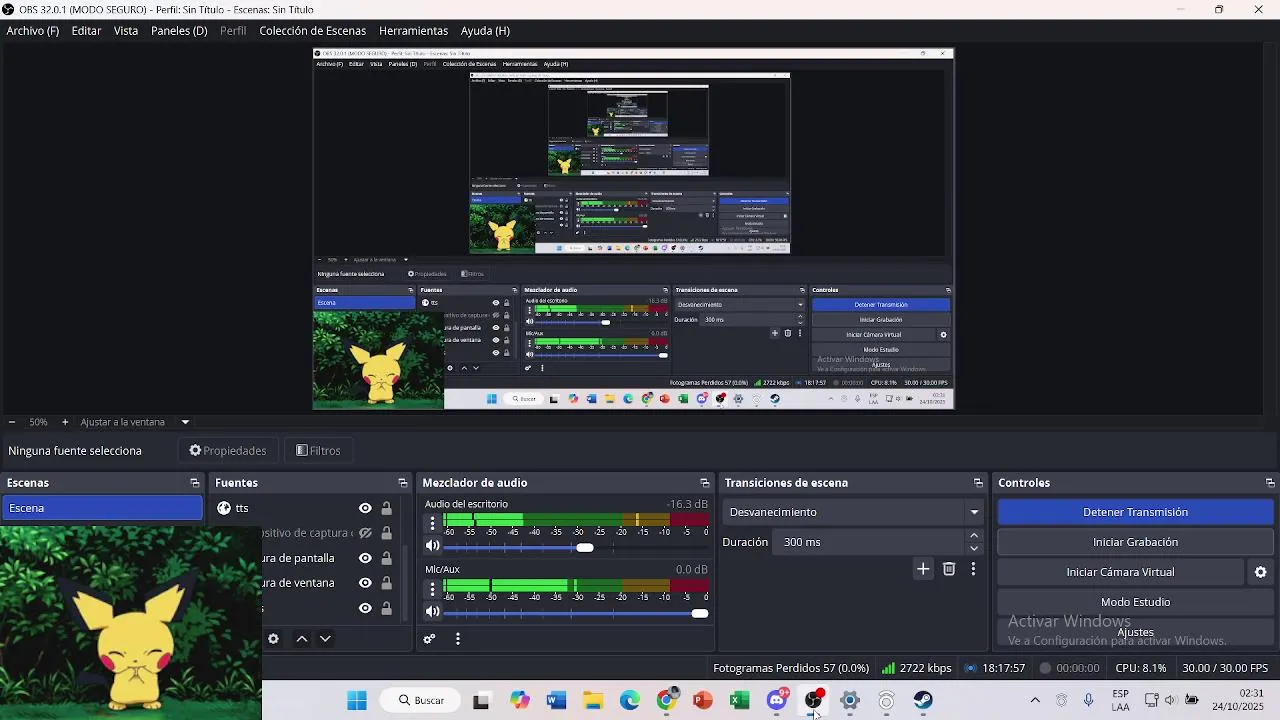This screenshot has height=720, width=1280.
Task: Open Excel from the taskbar
Action: pos(740,700)
